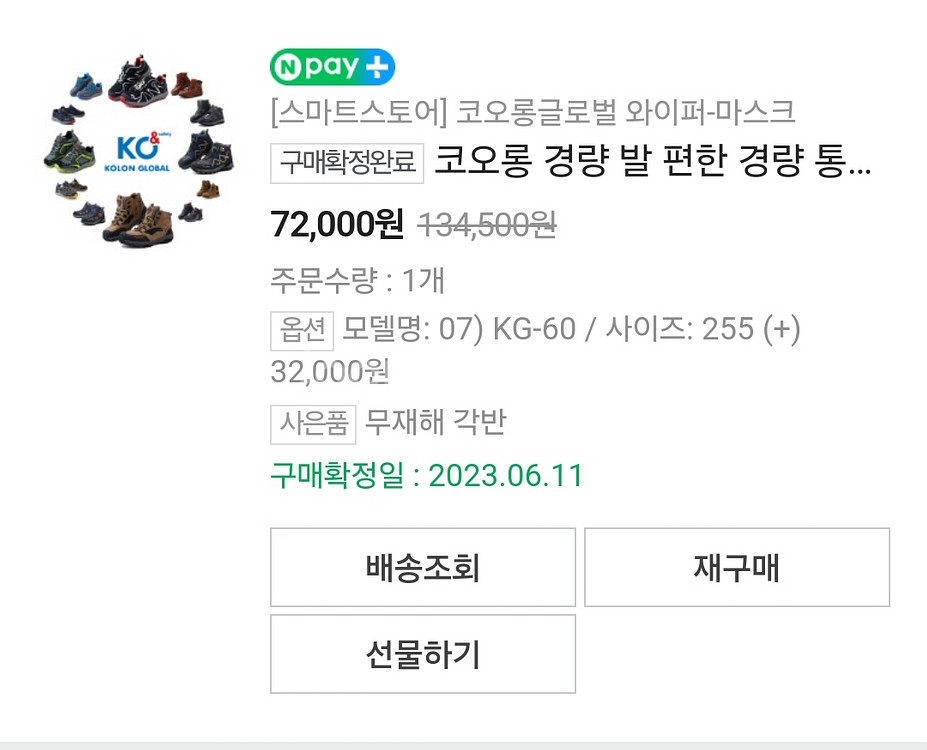This screenshot has height=750, width=927.
Task: Open the 코오롱글로벌 와이퍼-마스크 store link
Action: tap(625, 111)
